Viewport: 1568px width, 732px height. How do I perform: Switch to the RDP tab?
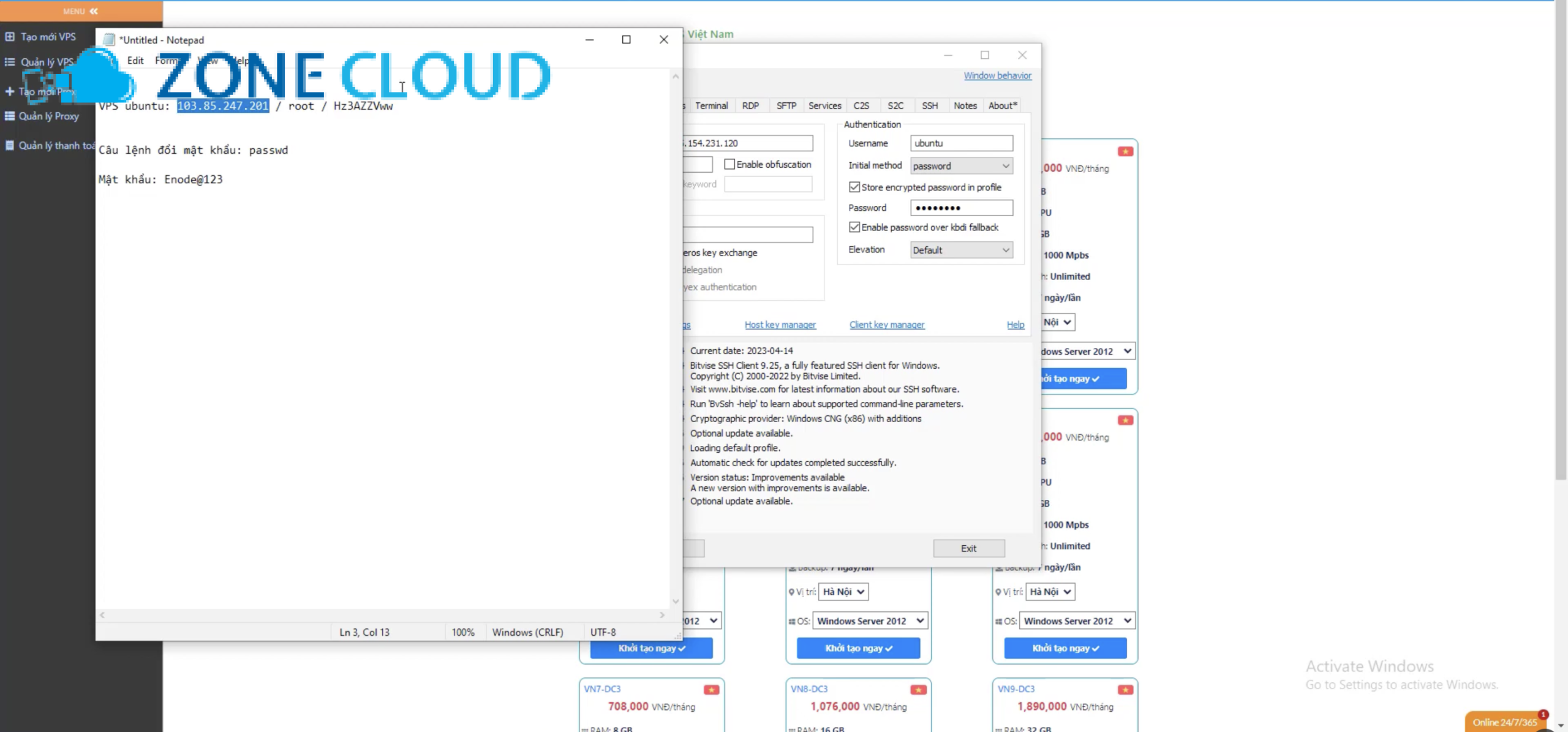(x=750, y=105)
